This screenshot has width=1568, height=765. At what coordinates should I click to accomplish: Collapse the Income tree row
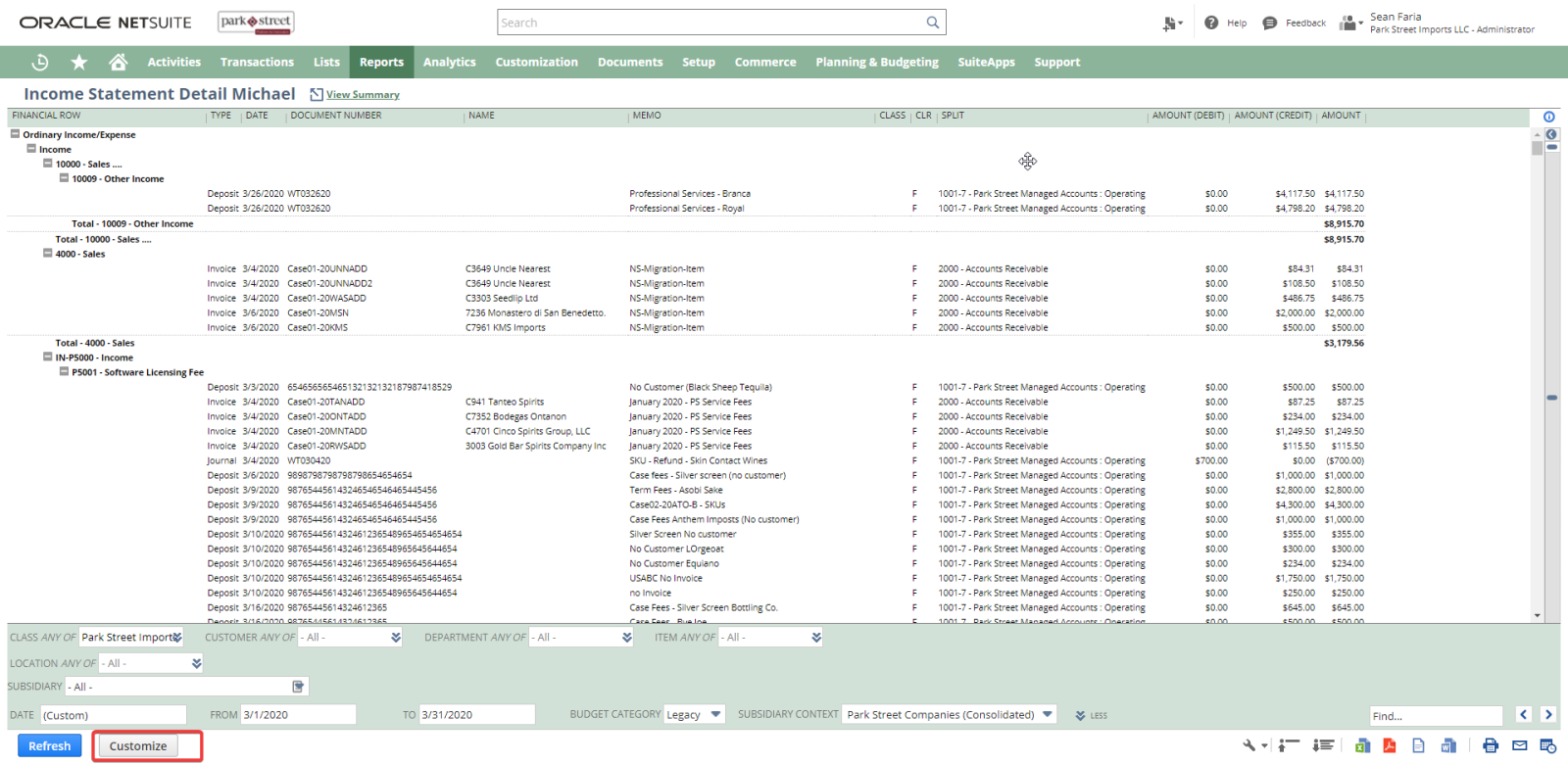[x=31, y=149]
